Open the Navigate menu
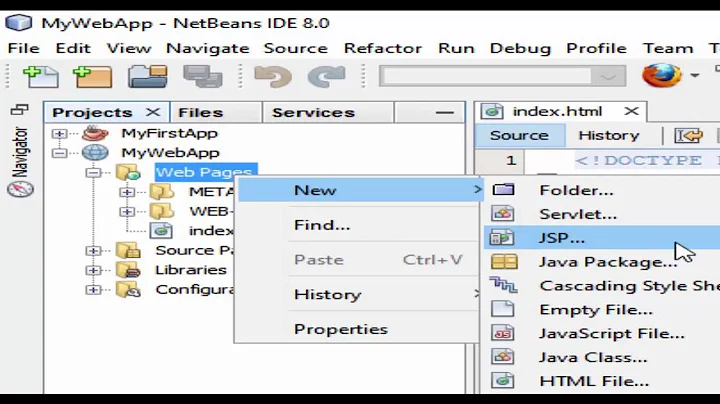 pos(208,48)
